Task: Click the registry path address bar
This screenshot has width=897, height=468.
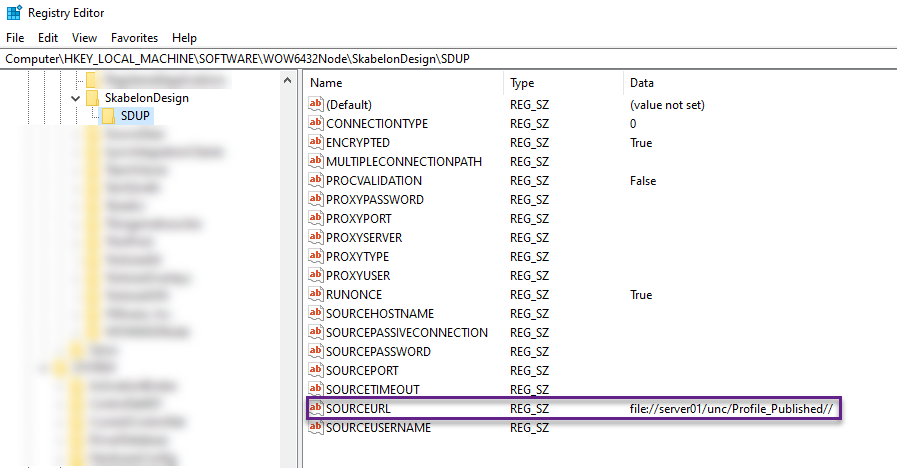Action: click(448, 59)
